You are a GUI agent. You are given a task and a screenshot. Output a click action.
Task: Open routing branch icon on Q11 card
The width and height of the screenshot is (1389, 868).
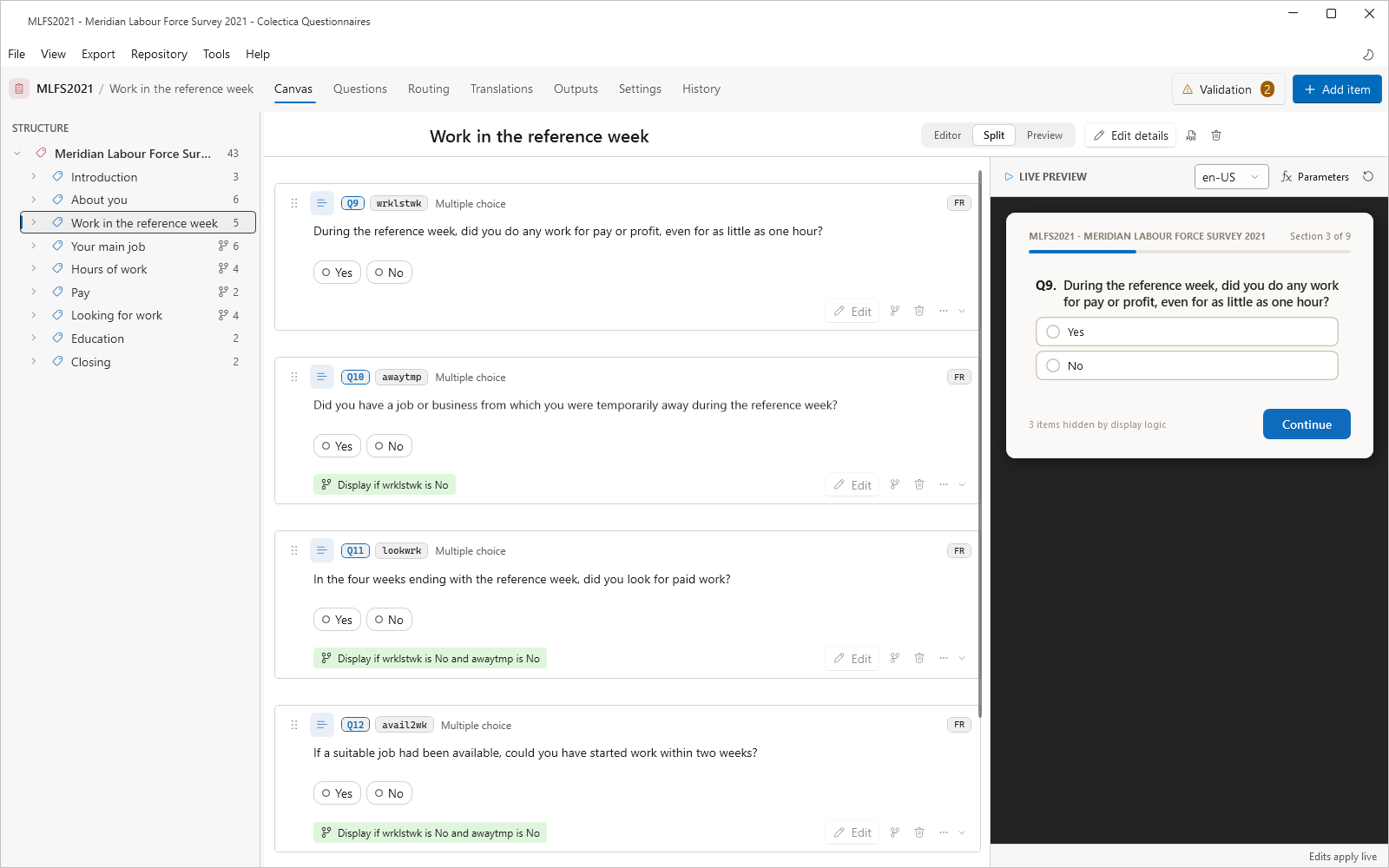895,658
